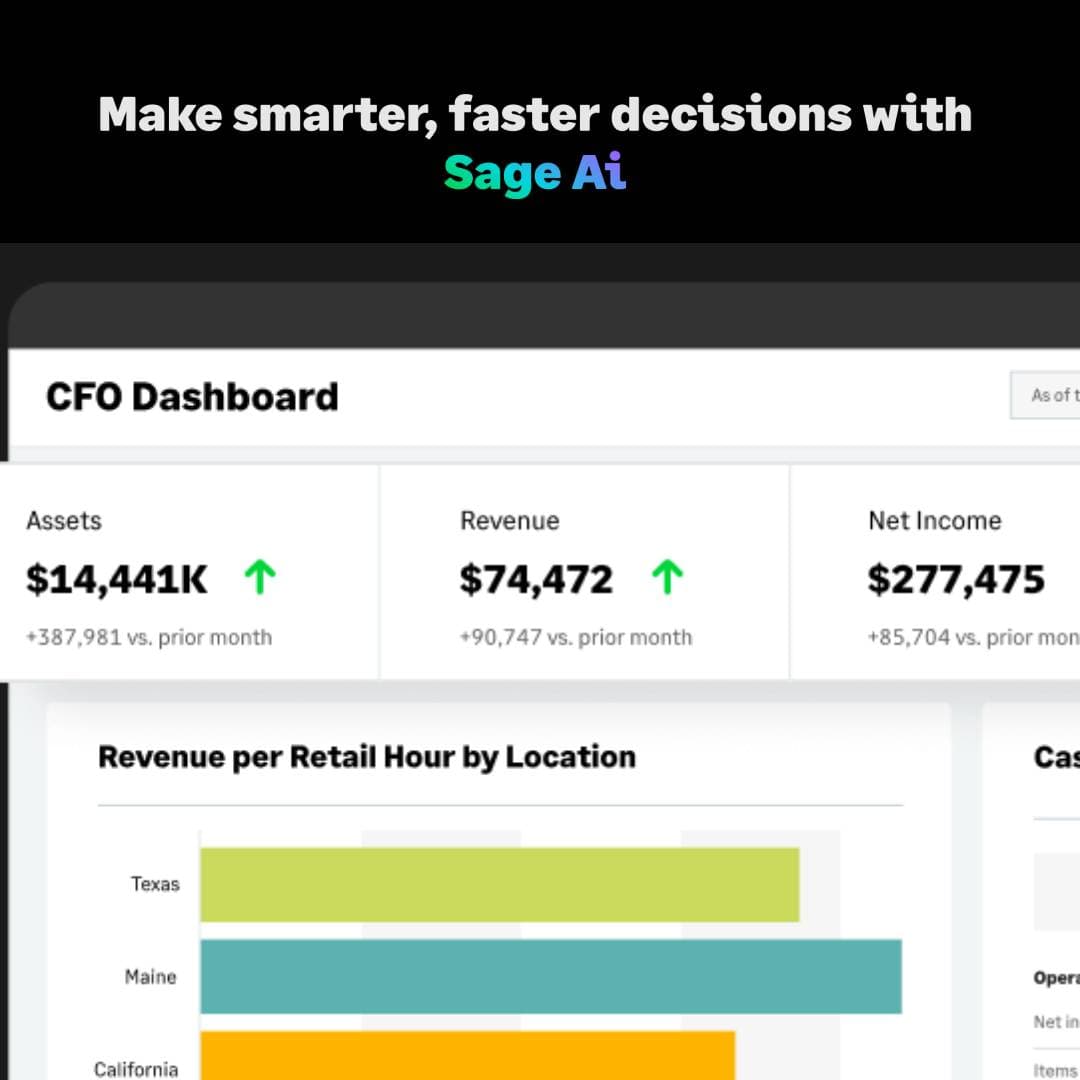Select the 'Assets' card label

[x=64, y=521]
